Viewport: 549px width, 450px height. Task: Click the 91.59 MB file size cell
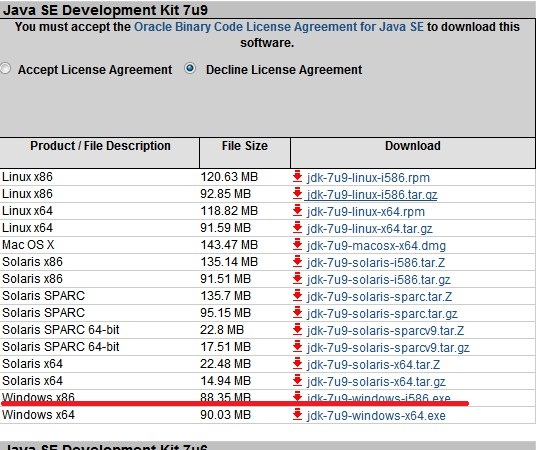pyautogui.click(x=225, y=228)
